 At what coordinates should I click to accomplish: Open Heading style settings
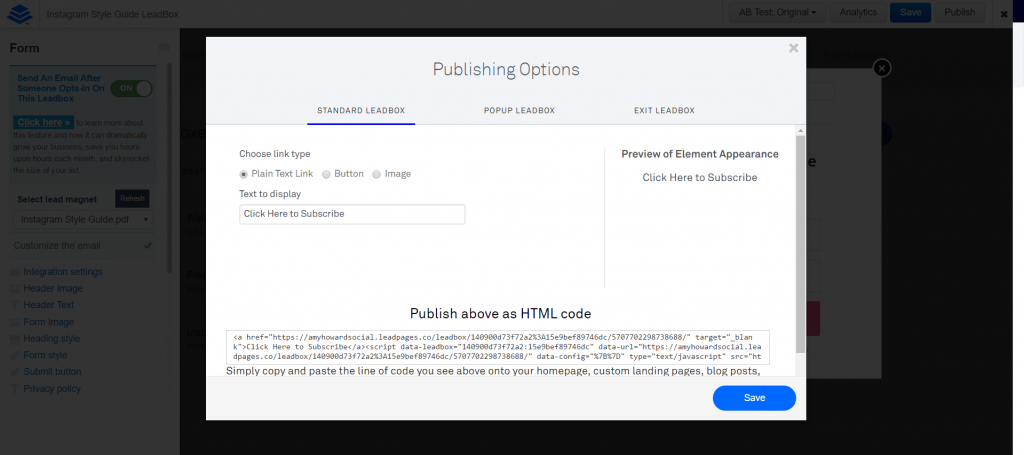click(52, 339)
